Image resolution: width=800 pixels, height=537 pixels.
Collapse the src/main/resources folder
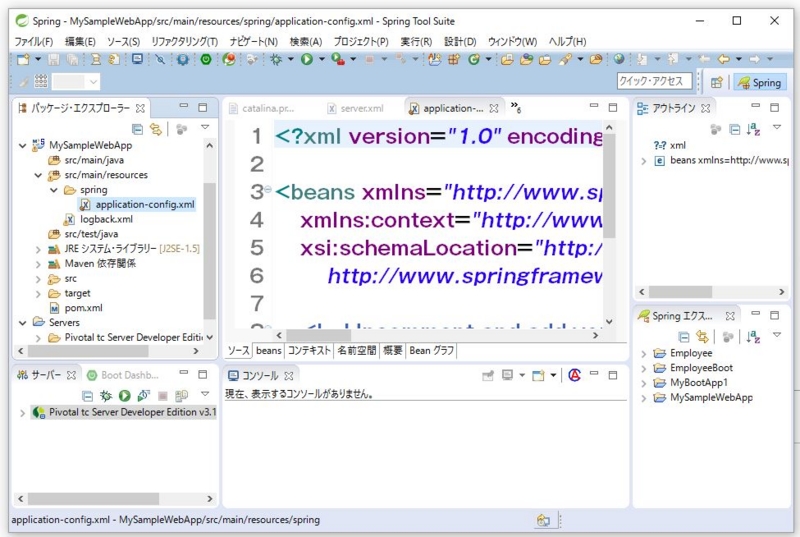point(38,175)
